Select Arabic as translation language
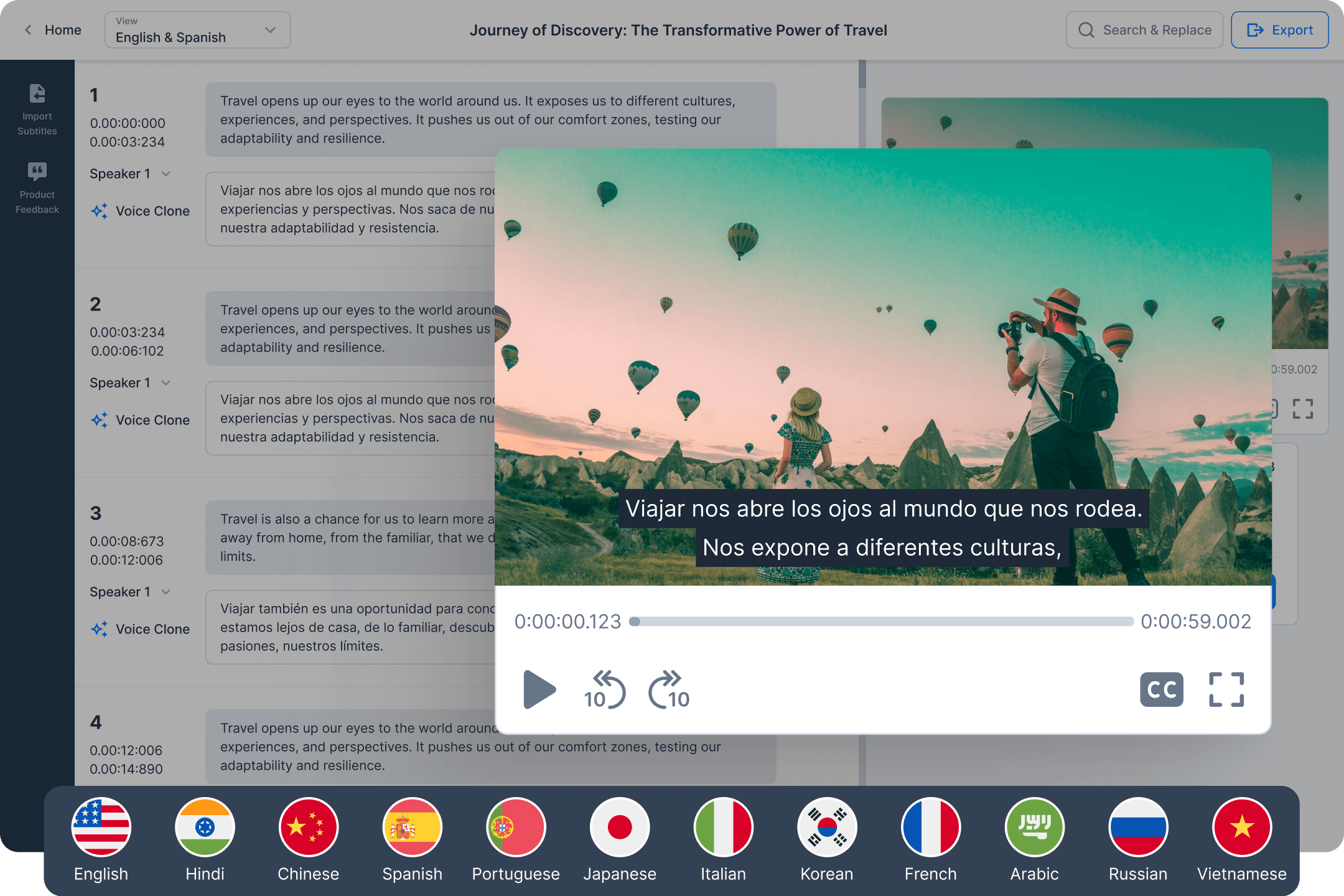The width and height of the screenshot is (1344, 896). pyautogui.click(x=1034, y=828)
